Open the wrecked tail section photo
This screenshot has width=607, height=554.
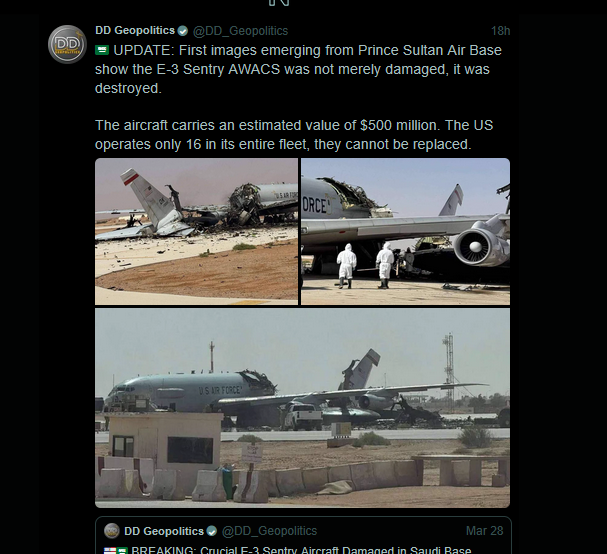196,231
